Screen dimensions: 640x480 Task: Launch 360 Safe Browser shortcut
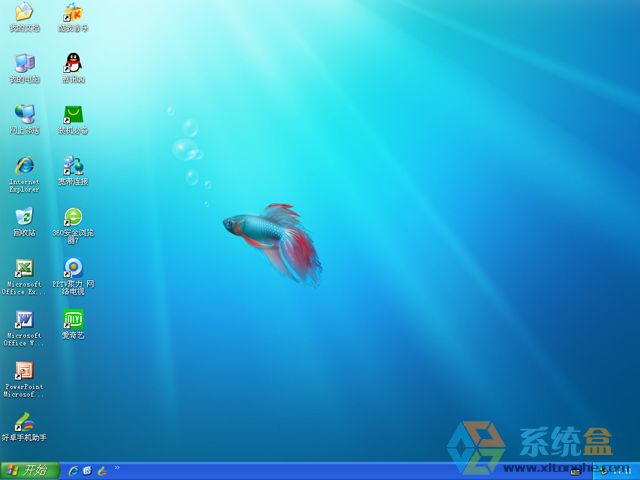click(73, 217)
